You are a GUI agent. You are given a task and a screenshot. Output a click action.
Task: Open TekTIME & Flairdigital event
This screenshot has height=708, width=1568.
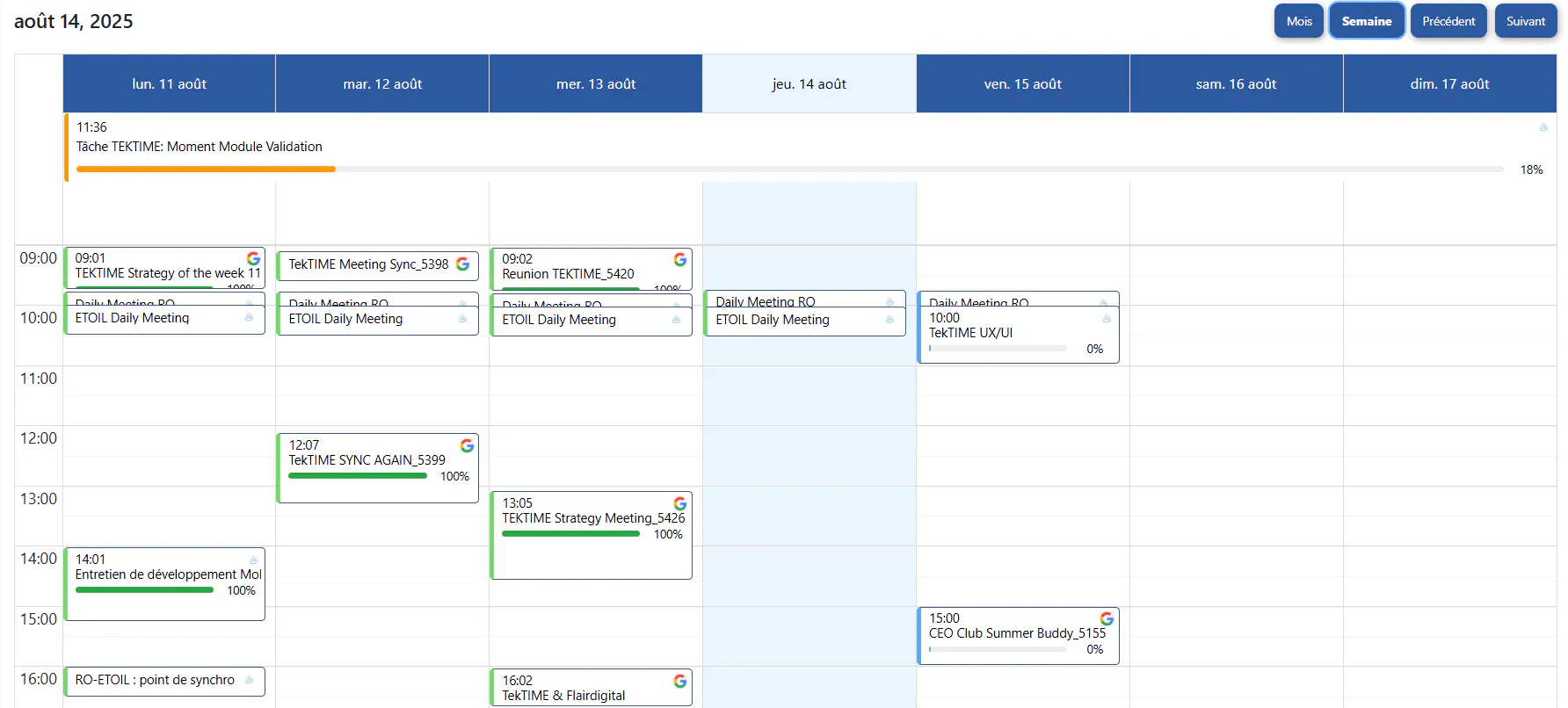592,688
